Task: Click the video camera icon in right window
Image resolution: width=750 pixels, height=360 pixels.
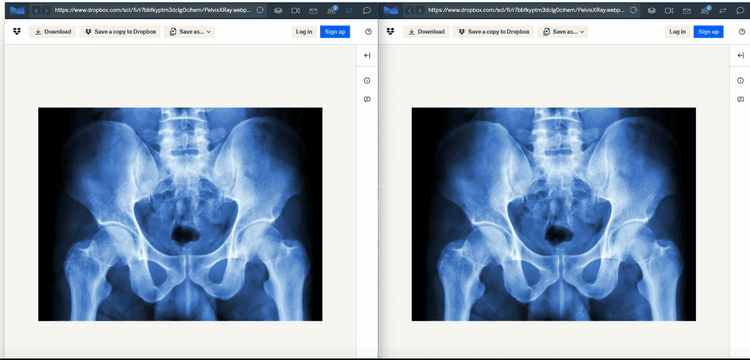Action: pos(669,11)
